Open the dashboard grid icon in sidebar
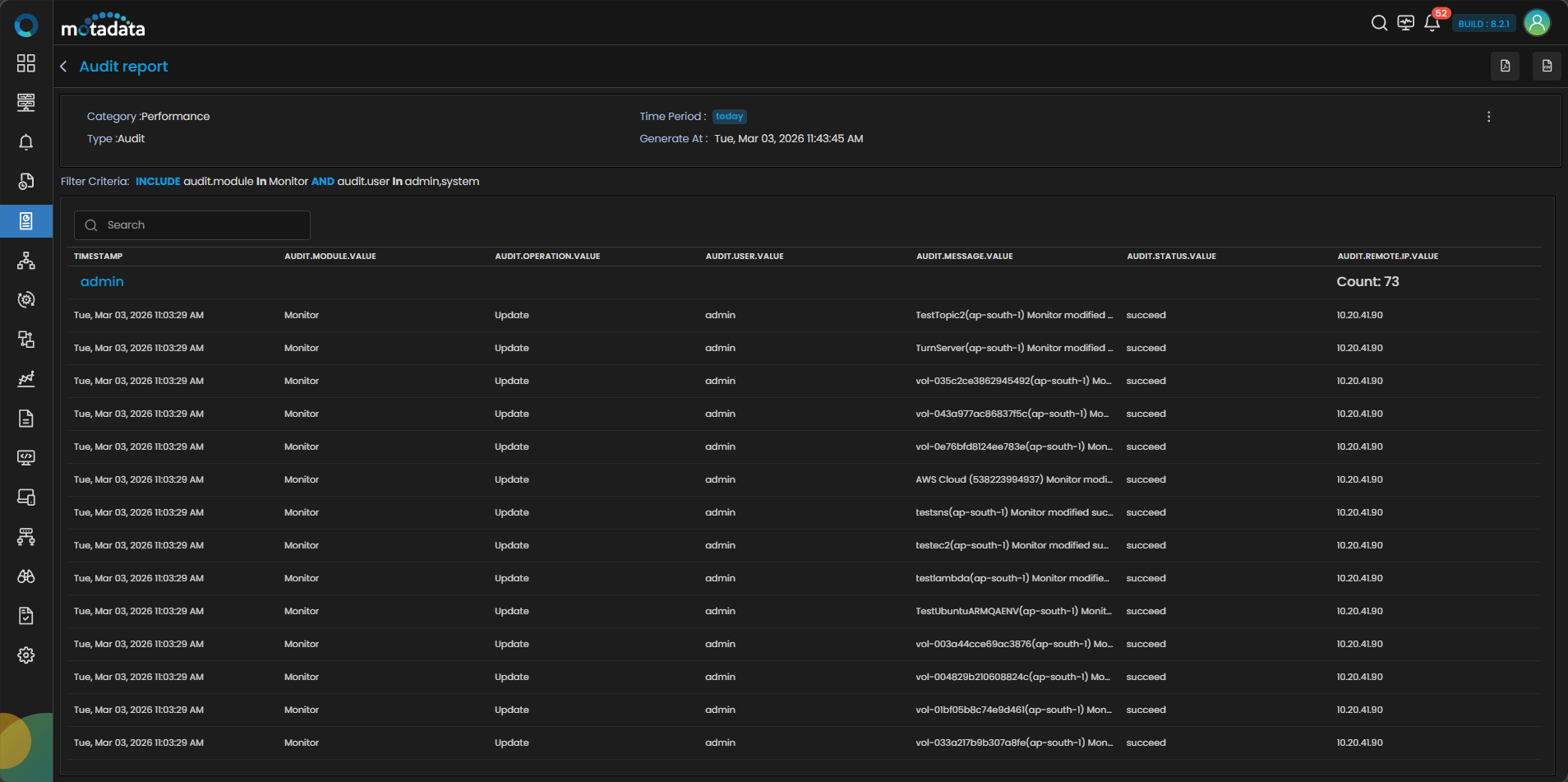The image size is (1568, 782). (26, 63)
